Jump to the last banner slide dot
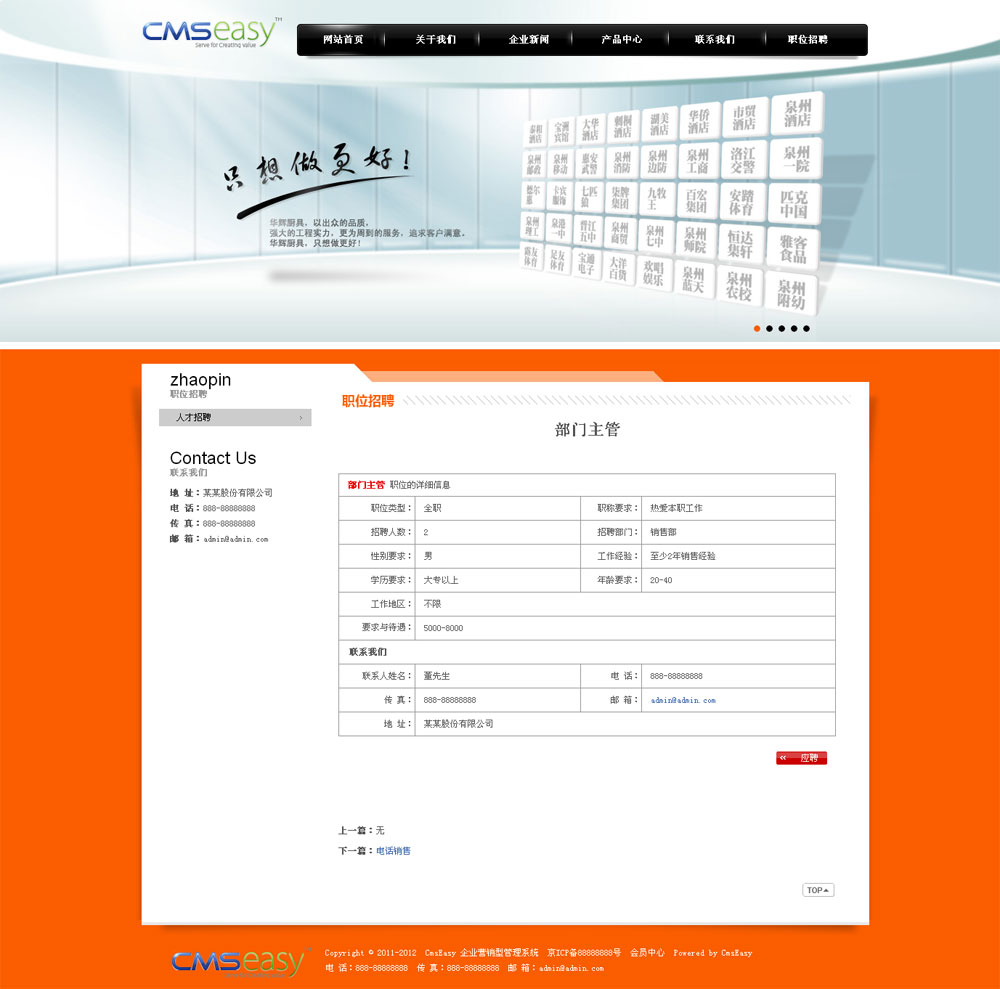 tap(806, 328)
